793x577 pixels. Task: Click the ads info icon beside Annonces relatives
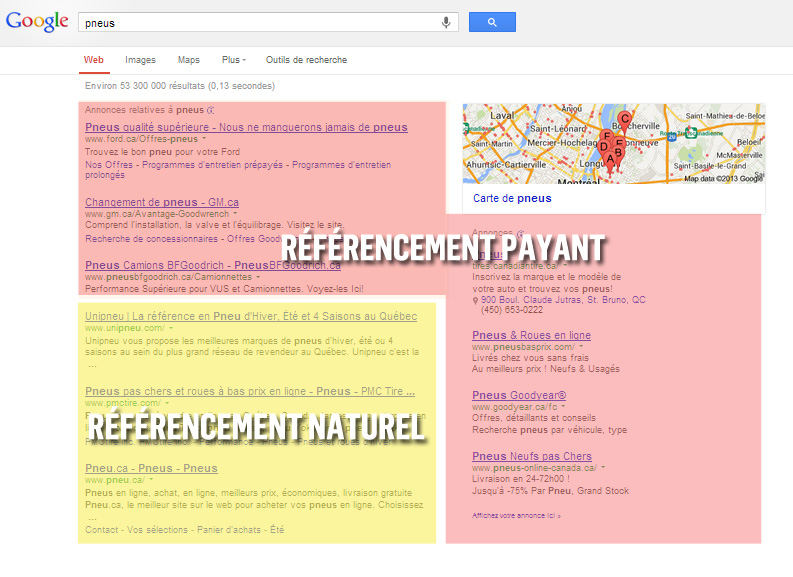tap(211, 110)
